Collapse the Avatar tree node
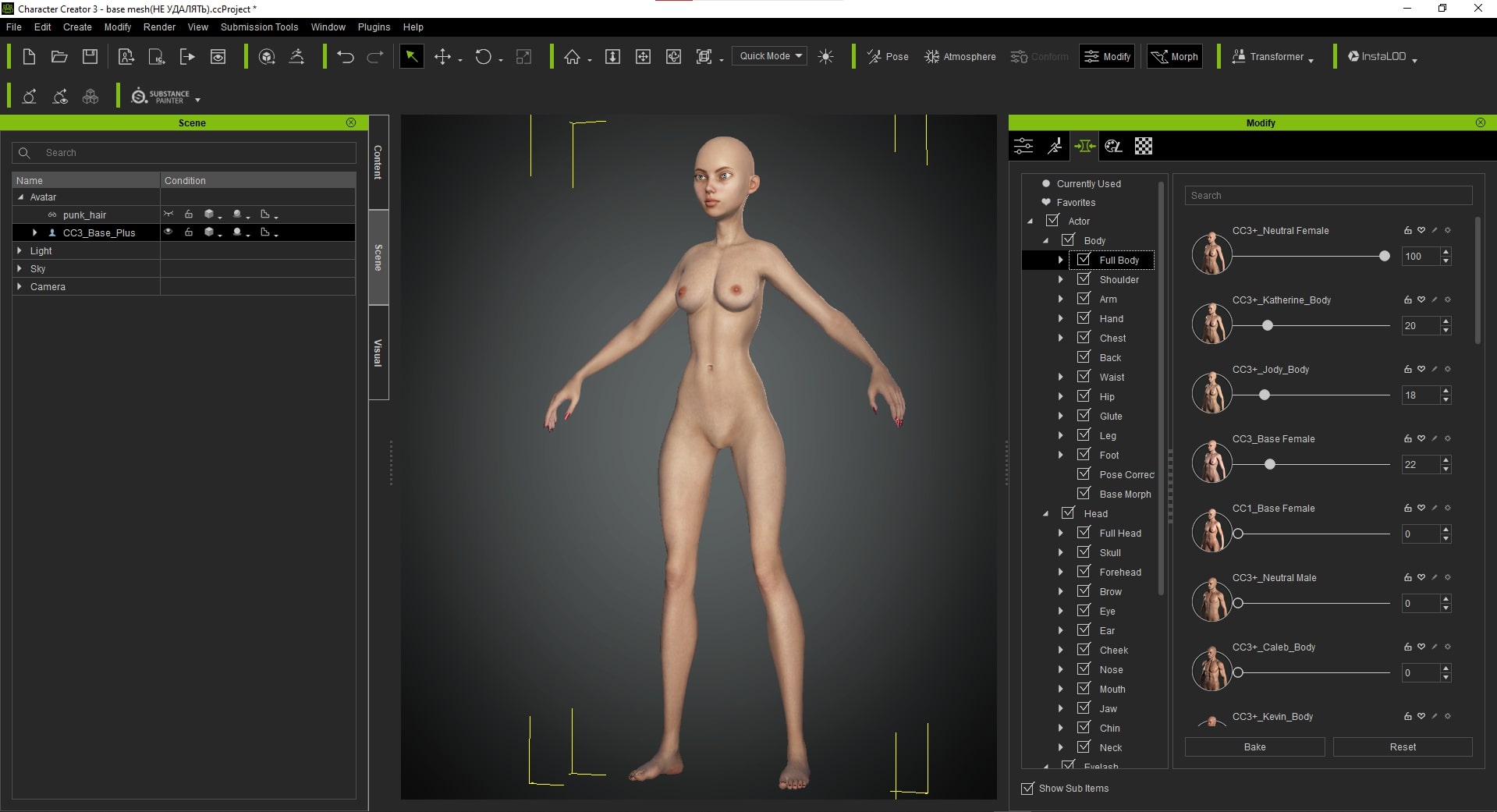This screenshot has width=1497, height=812. [20, 197]
